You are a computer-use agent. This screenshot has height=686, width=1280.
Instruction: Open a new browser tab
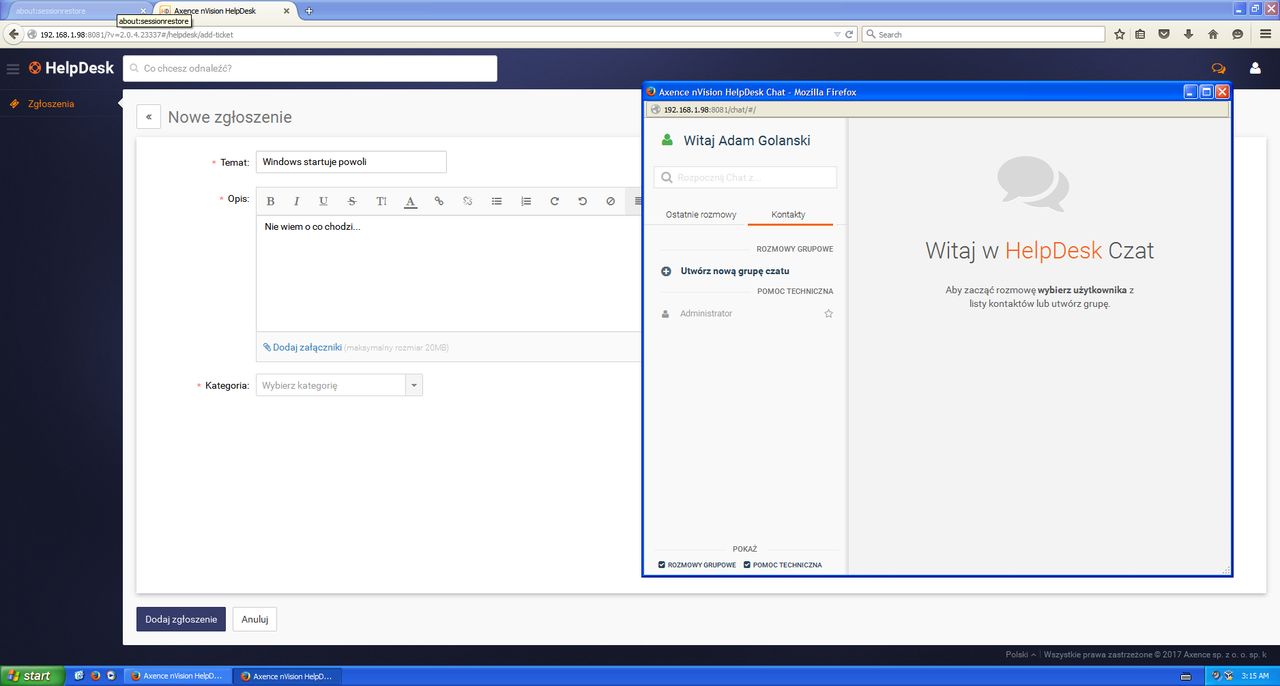pyautogui.click(x=308, y=10)
